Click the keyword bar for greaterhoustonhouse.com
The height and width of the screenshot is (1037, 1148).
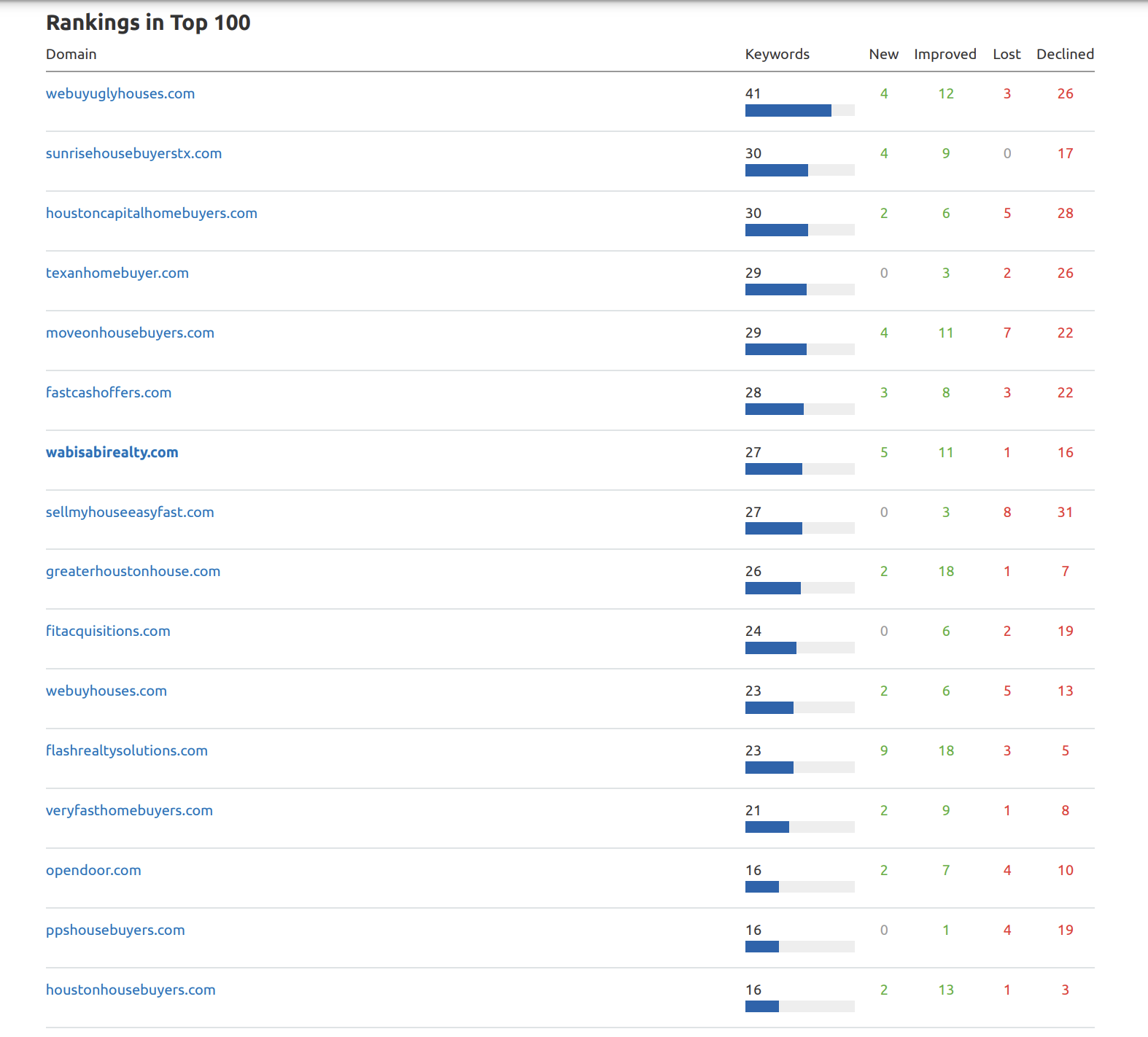pos(800,588)
